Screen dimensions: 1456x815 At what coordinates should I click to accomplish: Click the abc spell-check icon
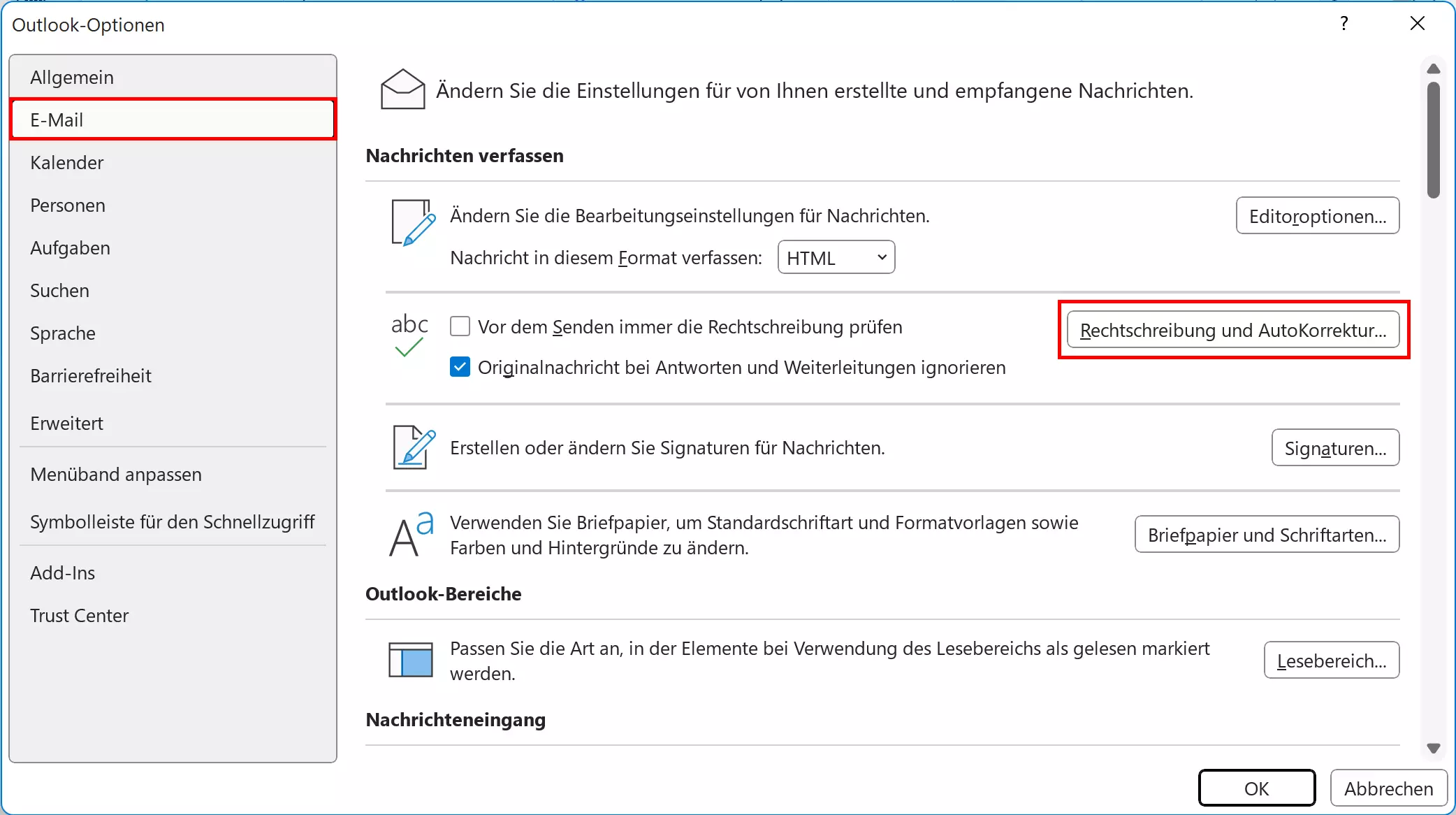click(x=409, y=335)
